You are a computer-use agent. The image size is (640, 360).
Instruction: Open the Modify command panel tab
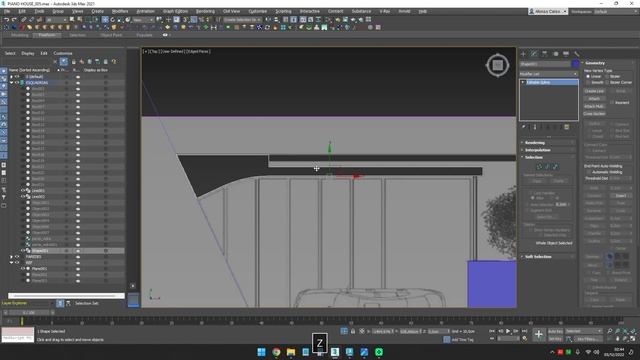pyautogui.click(x=534, y=53)
